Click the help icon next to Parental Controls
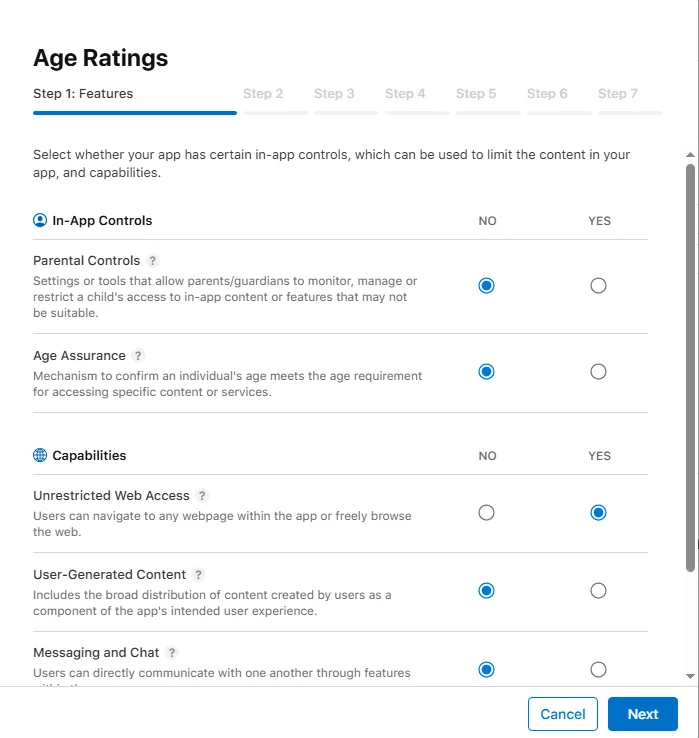 (x=152, y=261)
